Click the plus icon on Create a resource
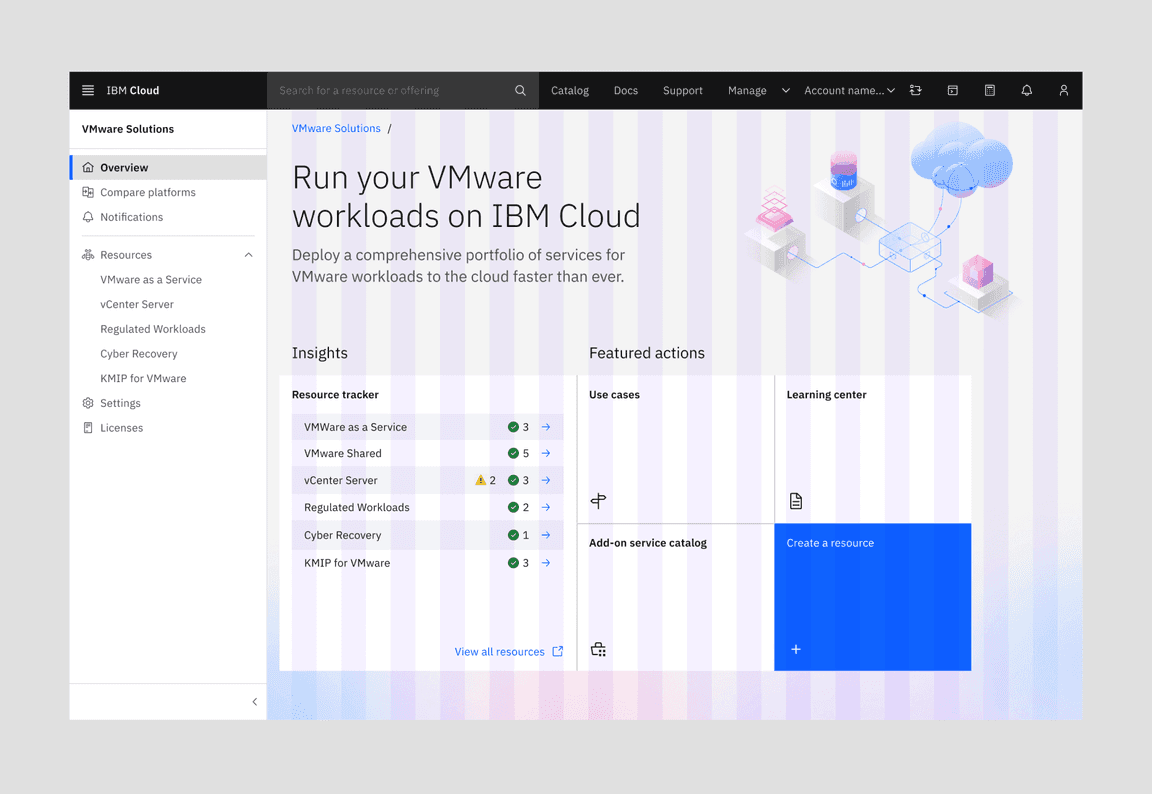The width and height of the screenshot is (1152, 794). click(796, 649)
